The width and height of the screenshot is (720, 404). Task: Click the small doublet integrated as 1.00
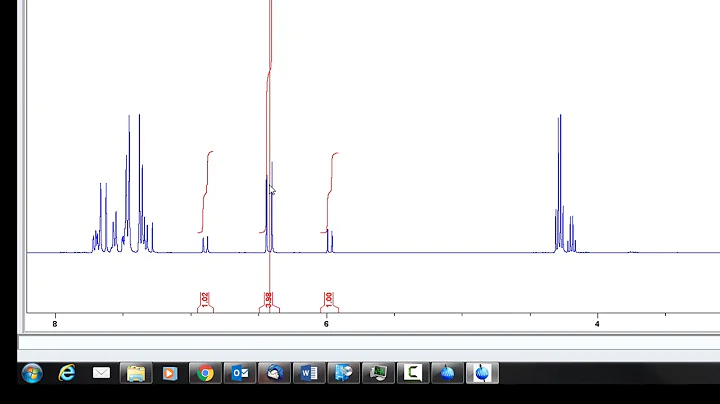tap(330, 241)
